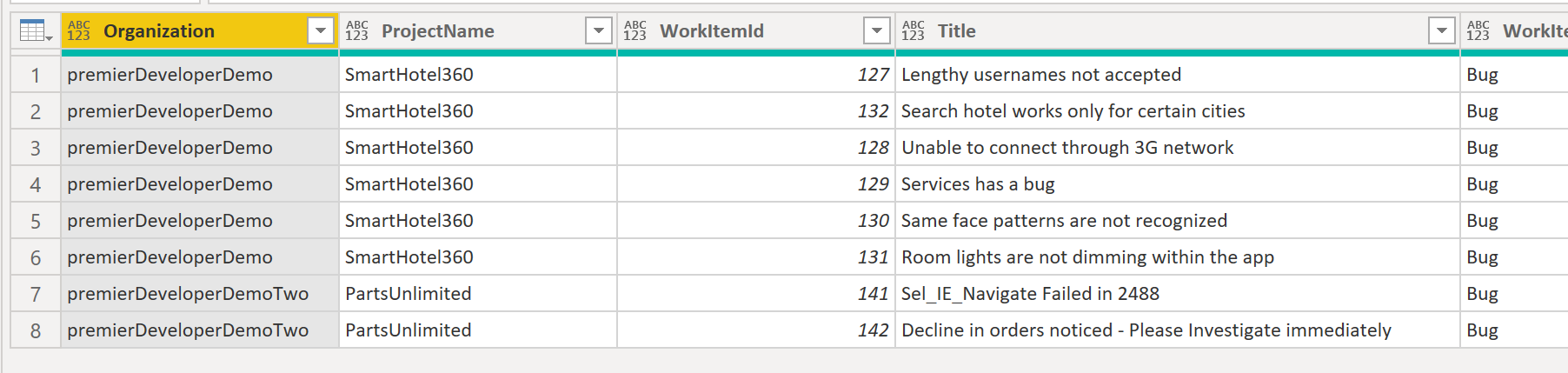Image resolution: width=1568 pixels, height=373 pixels.
Task: Change data type icon for WorkItemId column
Action: click(635, 31)
